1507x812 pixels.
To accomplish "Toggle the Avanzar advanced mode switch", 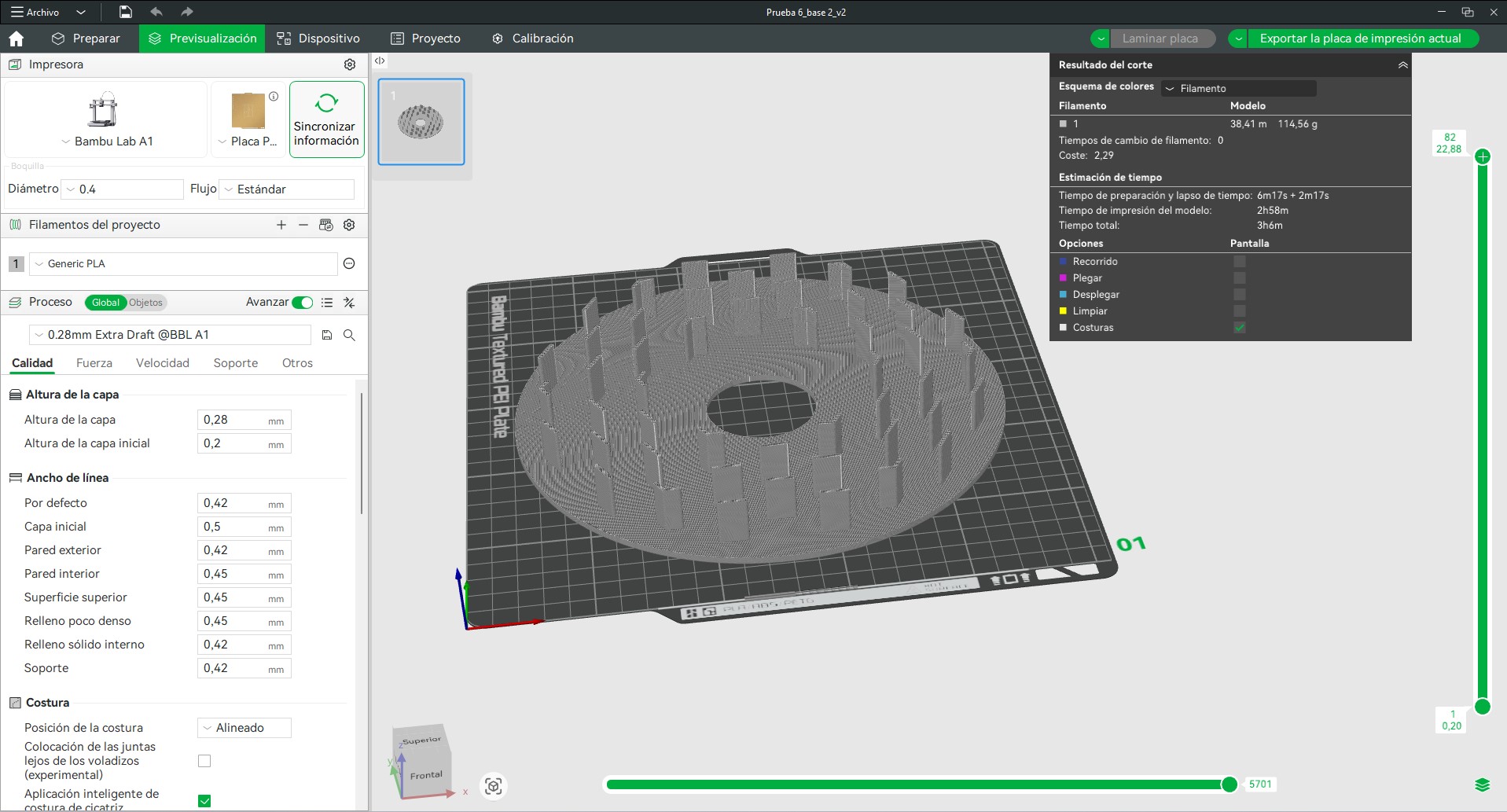I will 302,303.
